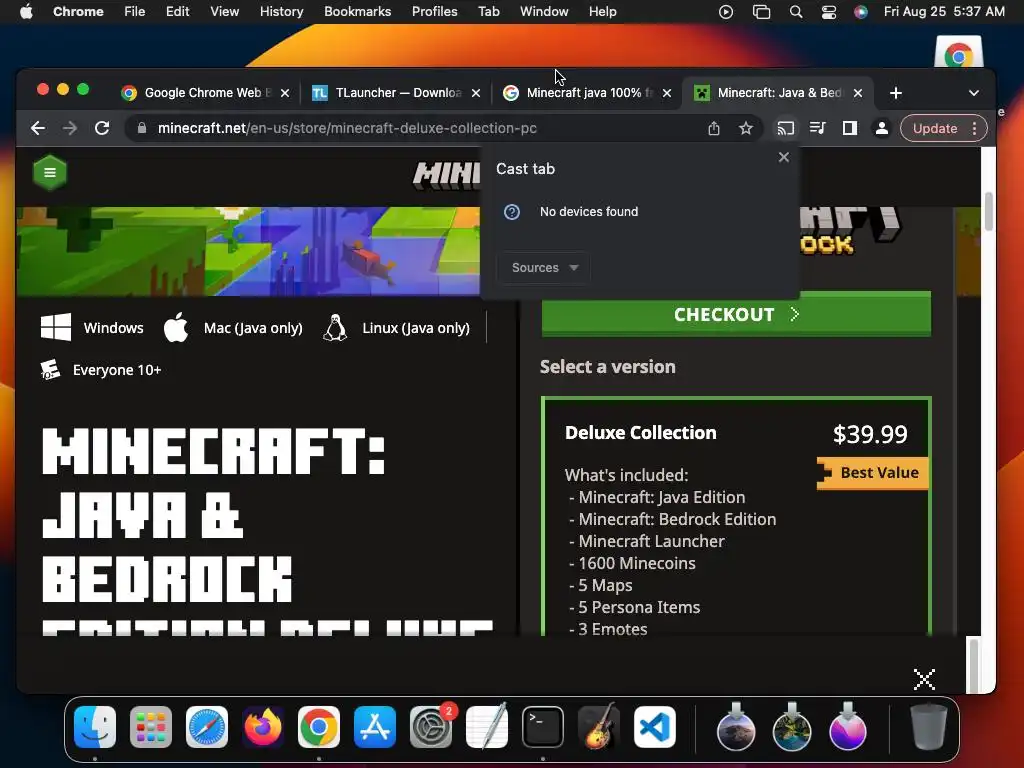The width and height of the screenshot is (1024, 768).
Task: Expand the tab search chevron
Action: pos(974,93)
